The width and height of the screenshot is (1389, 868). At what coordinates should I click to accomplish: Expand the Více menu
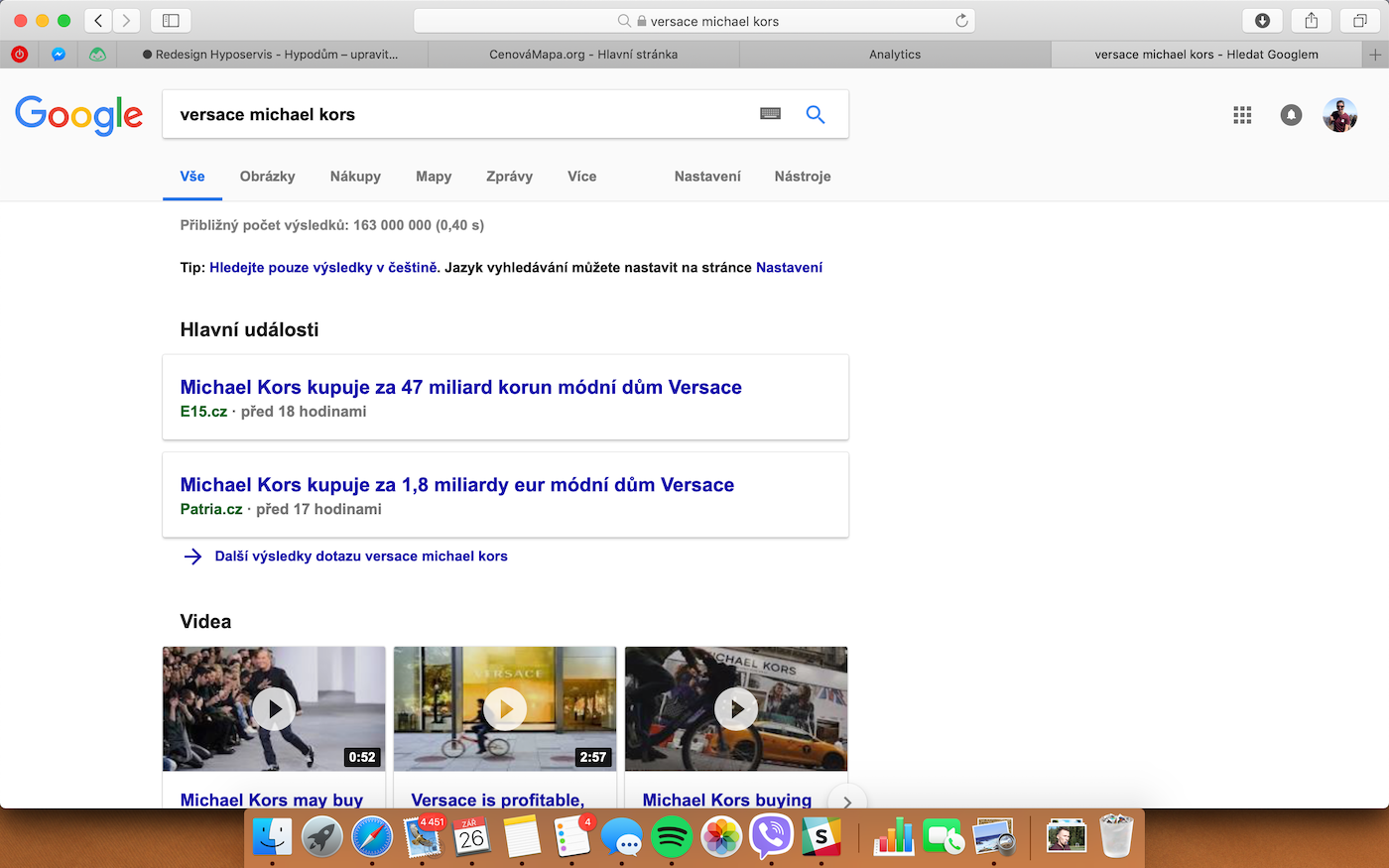pos(582,177)
